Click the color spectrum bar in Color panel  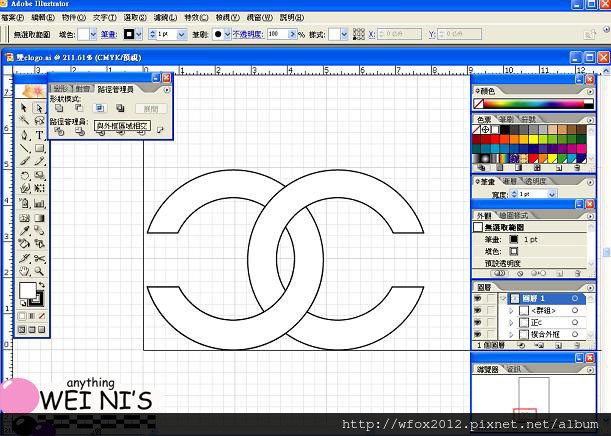[533, 104]
